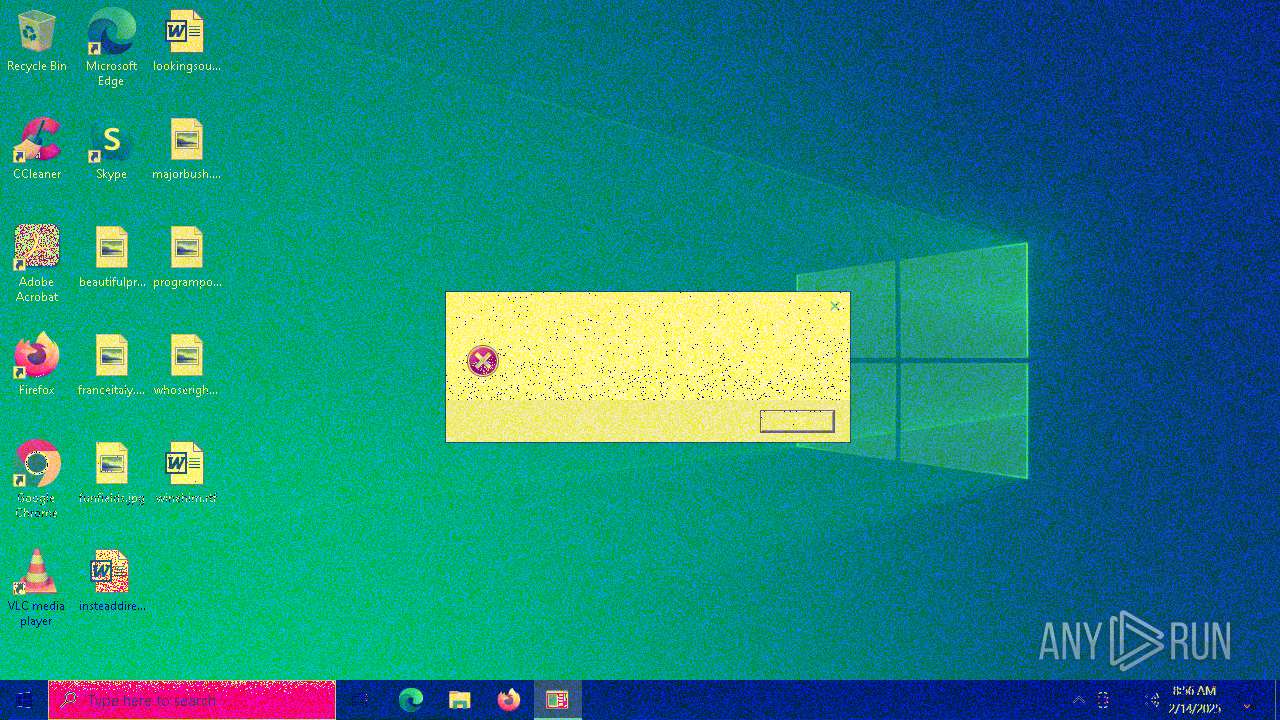Select the .jpg image file beside Chrome
This screenshot has height=720, width=1280.
112,474
